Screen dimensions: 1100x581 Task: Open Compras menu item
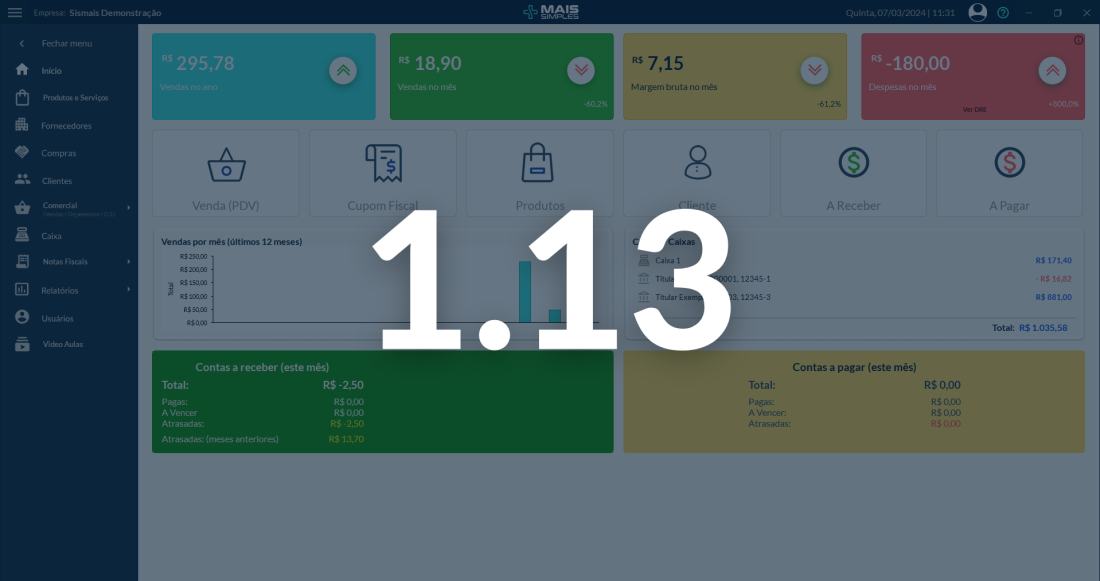click(x=59, y=153)
